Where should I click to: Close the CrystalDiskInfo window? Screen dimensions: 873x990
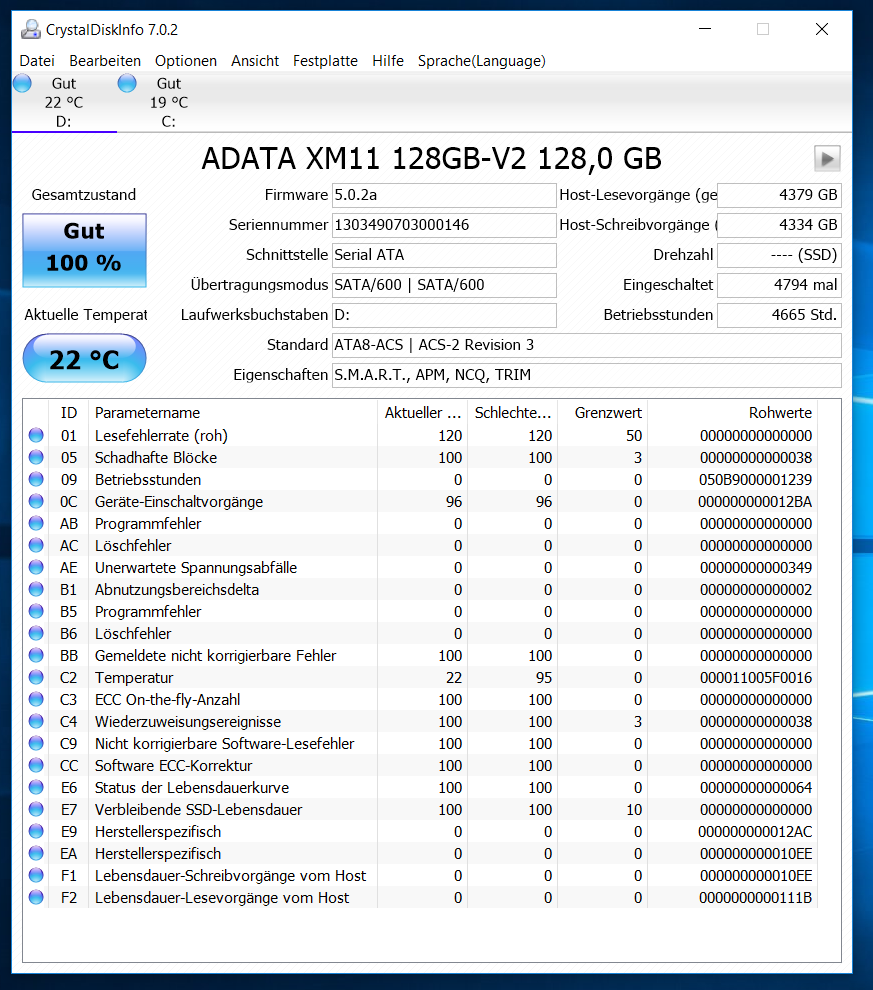click(x=821, y=29)
